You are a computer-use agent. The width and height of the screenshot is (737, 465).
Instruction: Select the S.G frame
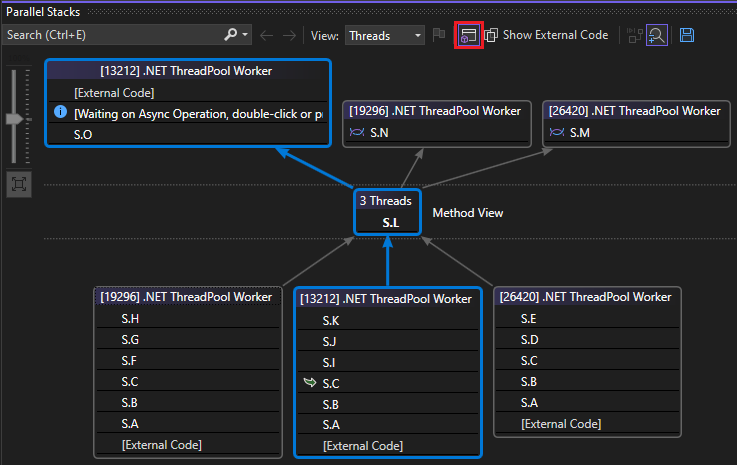pyautogui.click(x=188, y=339)
